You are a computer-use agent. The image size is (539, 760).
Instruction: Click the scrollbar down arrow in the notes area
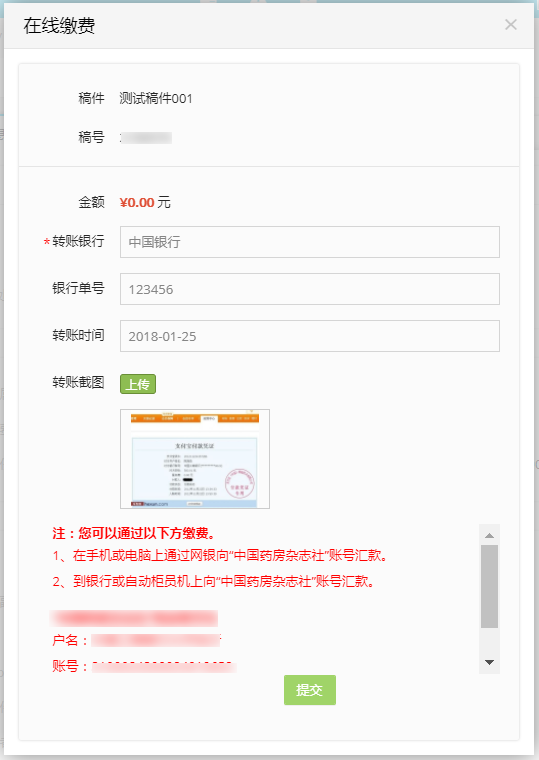(x=489, y=662)
